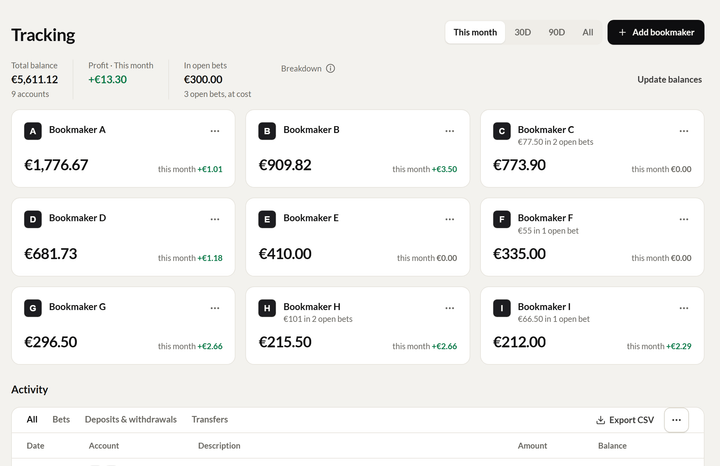Click the A letter badge
Screen dimensions: 720x466
[x=33, y=131]
